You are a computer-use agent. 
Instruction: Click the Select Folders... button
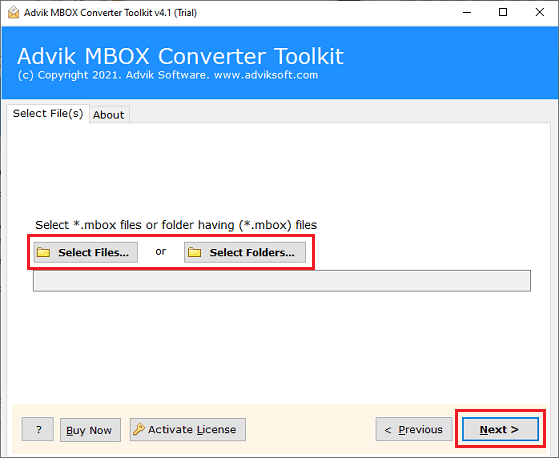pyautogui.click(x=245, y=252)
